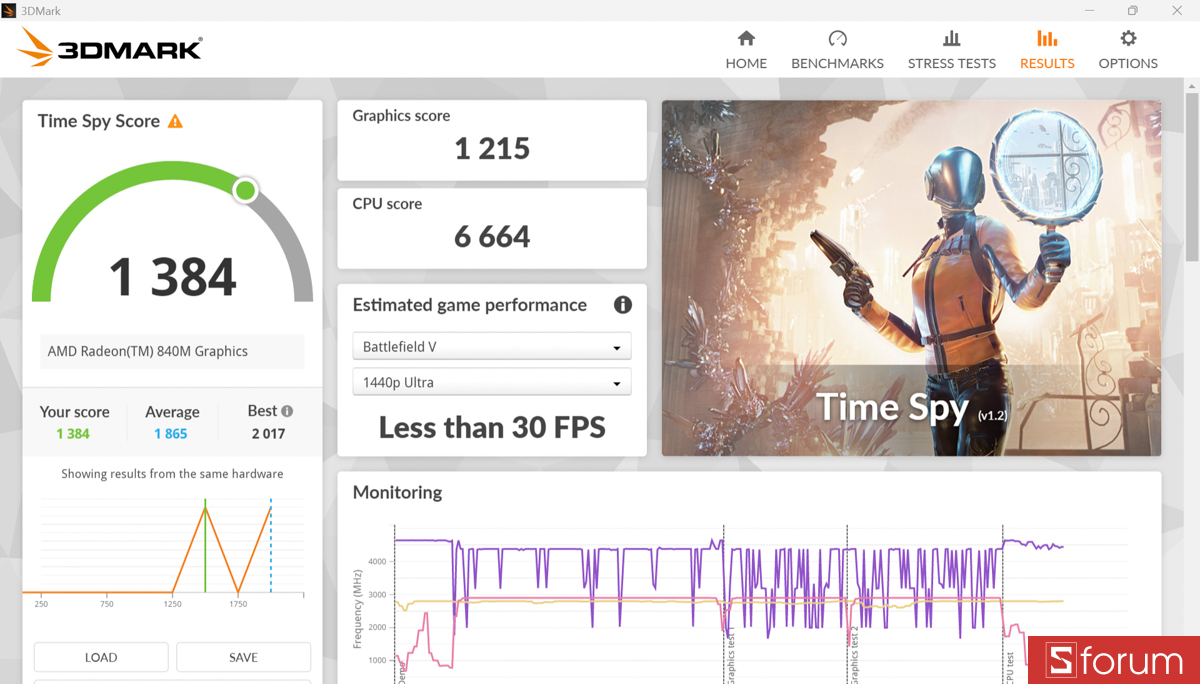Click the info icon next to Best score

[288, 410]
